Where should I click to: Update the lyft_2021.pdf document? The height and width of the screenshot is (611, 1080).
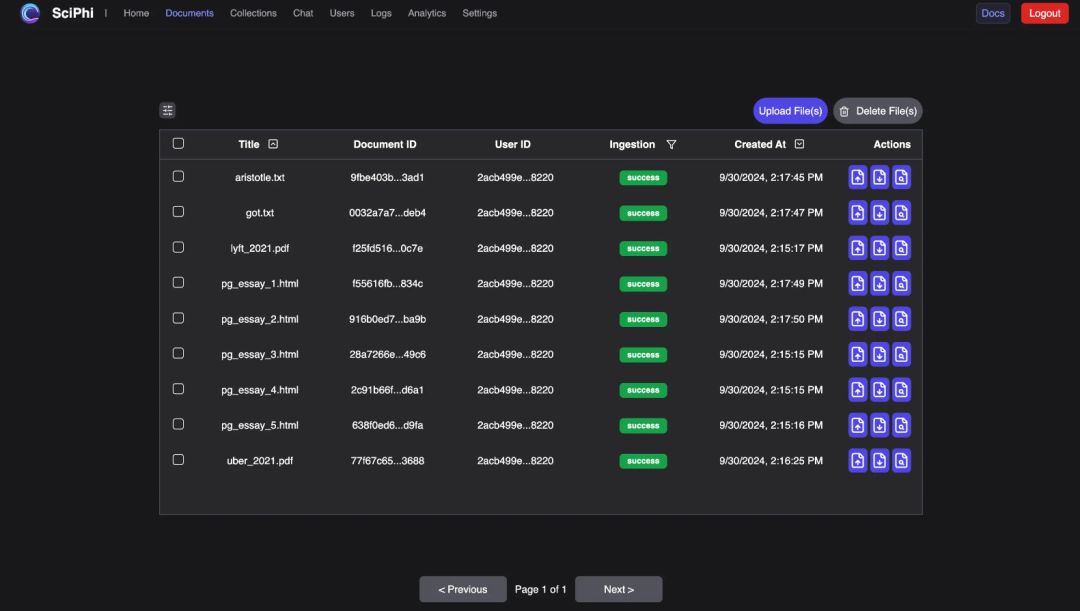pyautogui.click(x=858, y=248)
